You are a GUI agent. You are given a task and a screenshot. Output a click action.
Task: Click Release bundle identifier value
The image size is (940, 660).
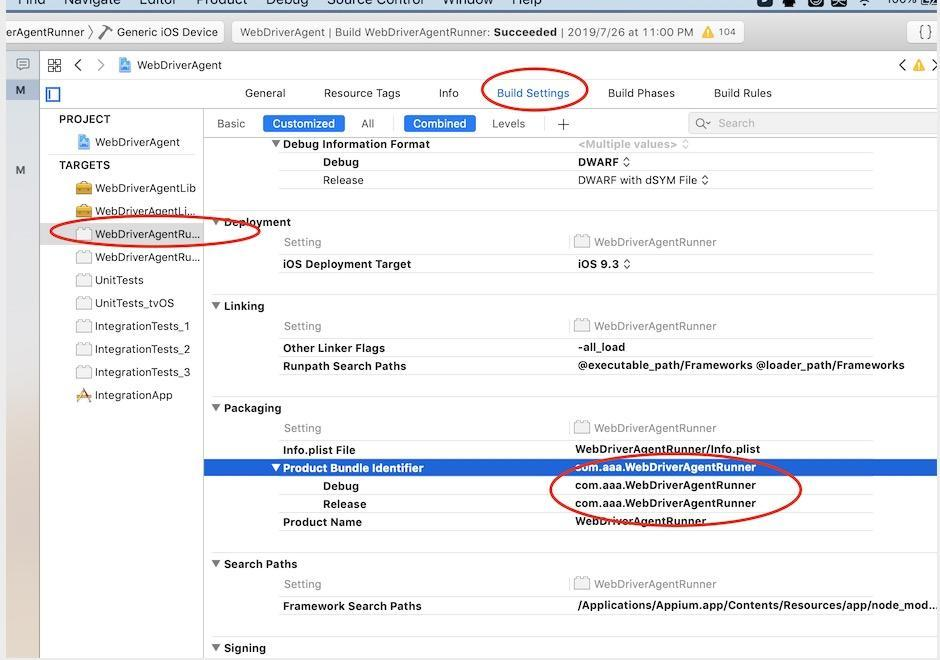tap(665, 503)
